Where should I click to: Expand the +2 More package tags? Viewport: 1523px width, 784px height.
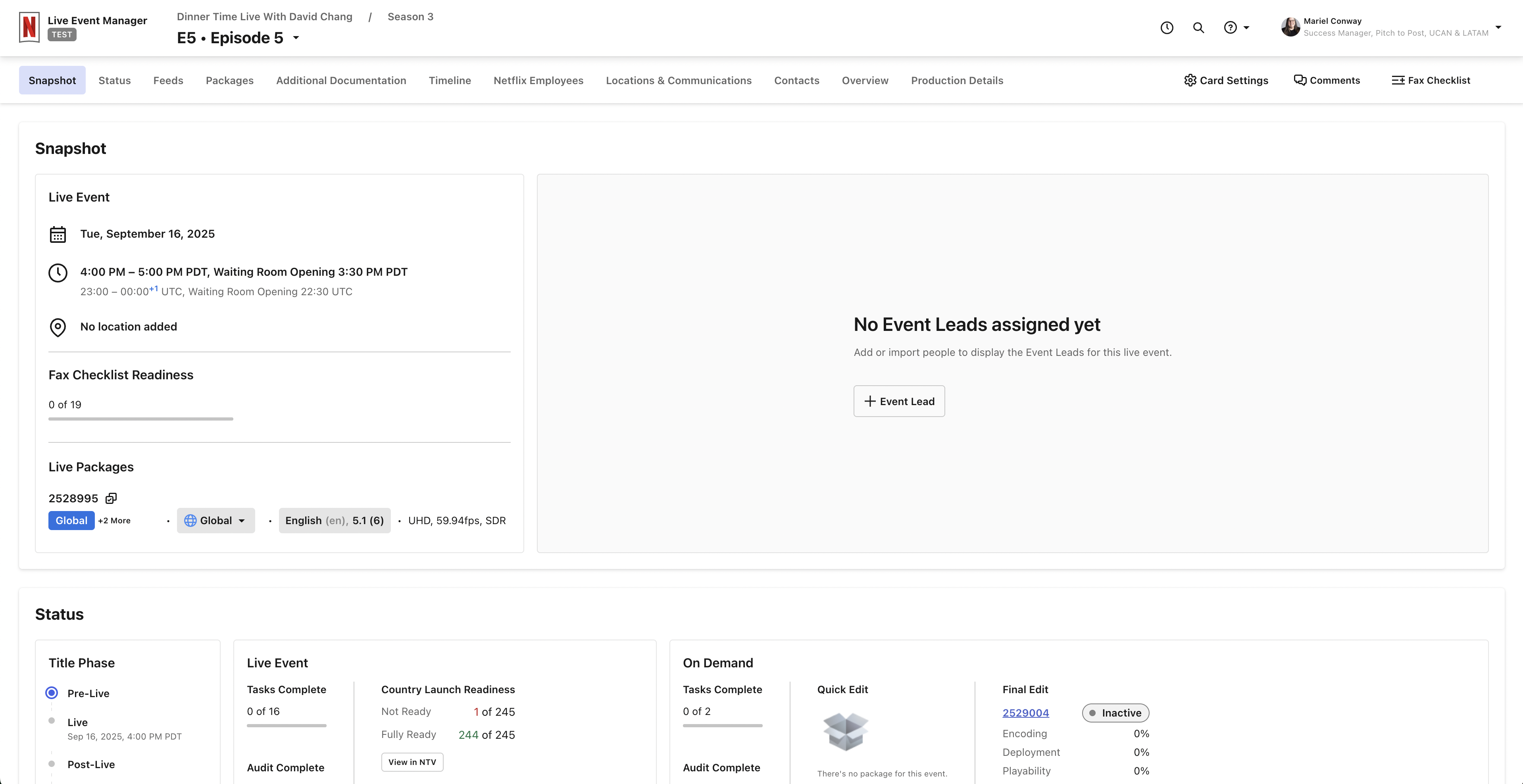[114, 520]
